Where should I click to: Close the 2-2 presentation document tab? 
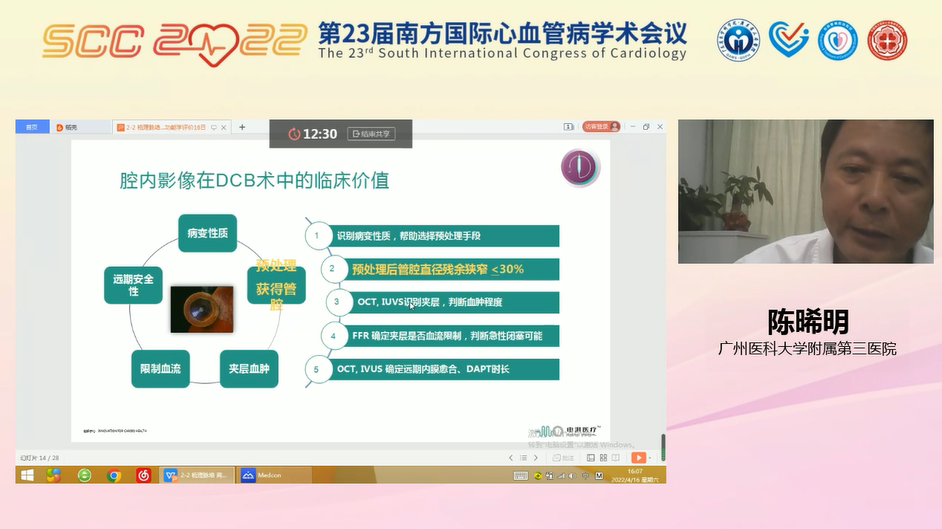click(224, 127)
